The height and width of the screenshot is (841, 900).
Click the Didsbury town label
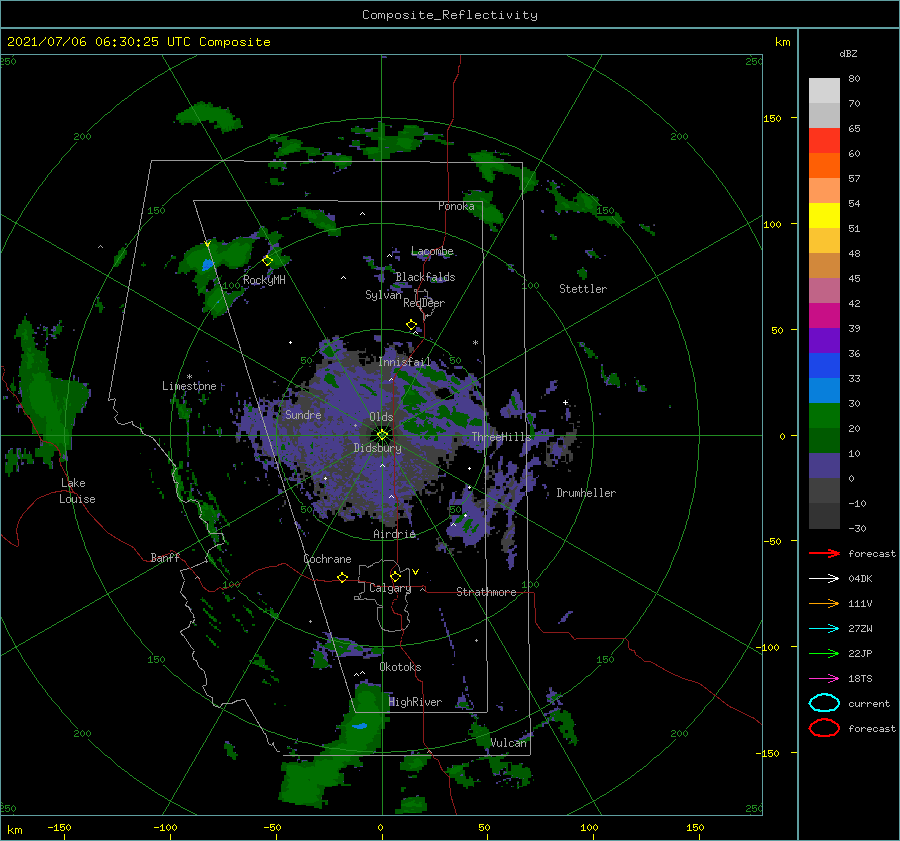pos(377,448)
